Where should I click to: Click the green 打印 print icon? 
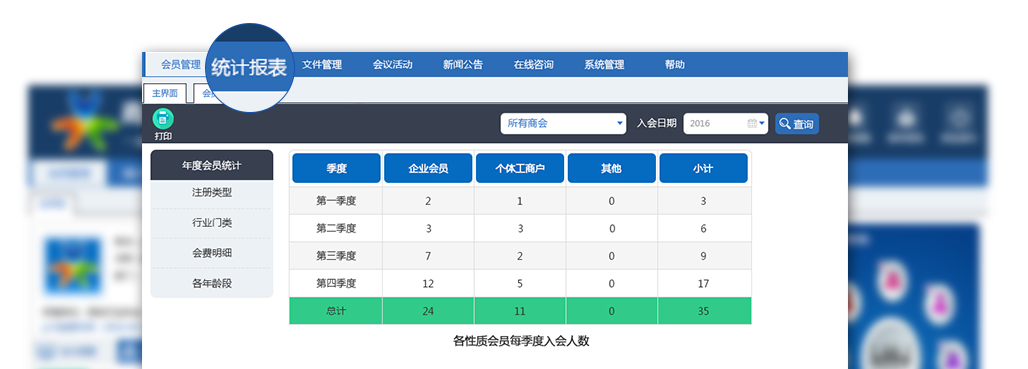pos(163,119)
